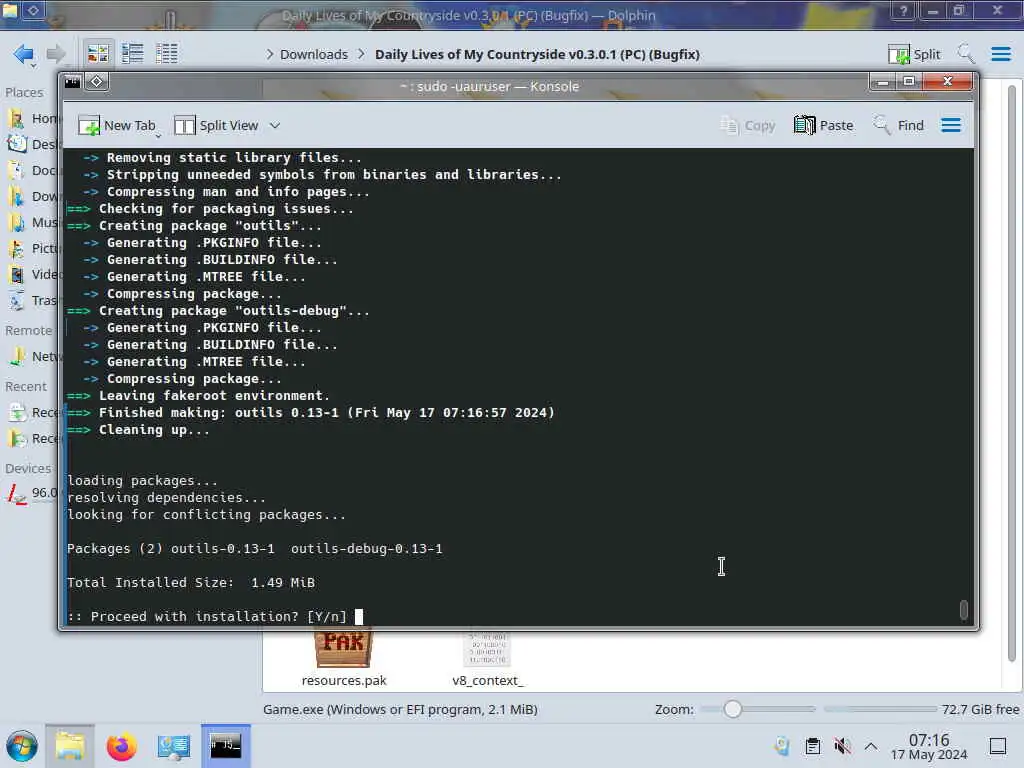Go back in Dolphin using back arrow
Viewport: 1024px width, 768px height.
coord(24,54)
